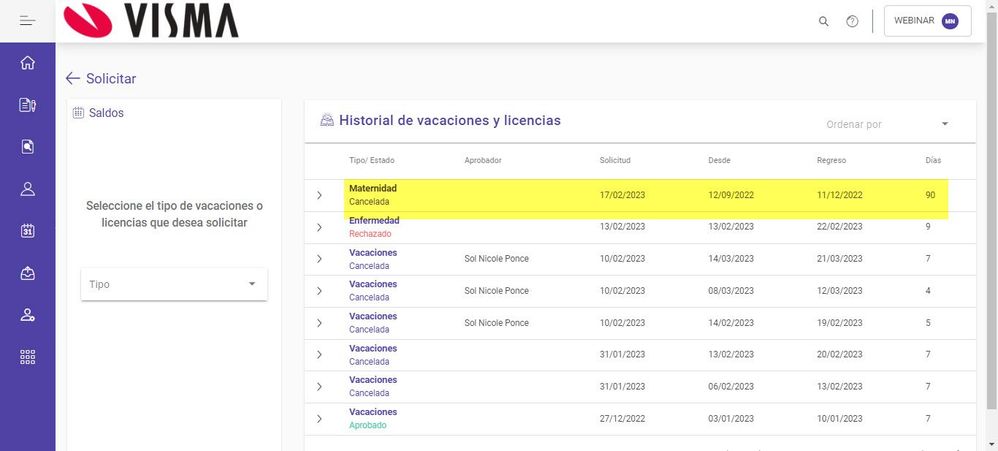Click the Solicitud column header
Image resolution: width=998 pixels, height=451 pixels.
pos(615,160)
